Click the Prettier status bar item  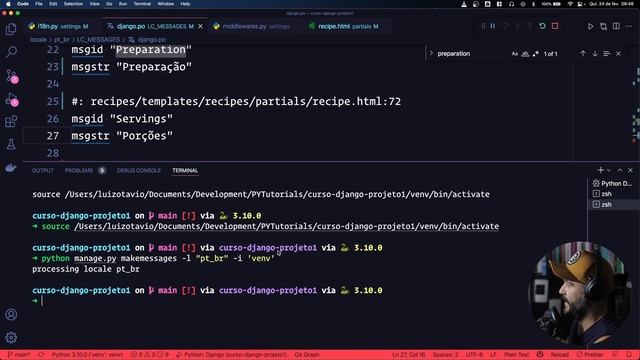pos(590,355)
